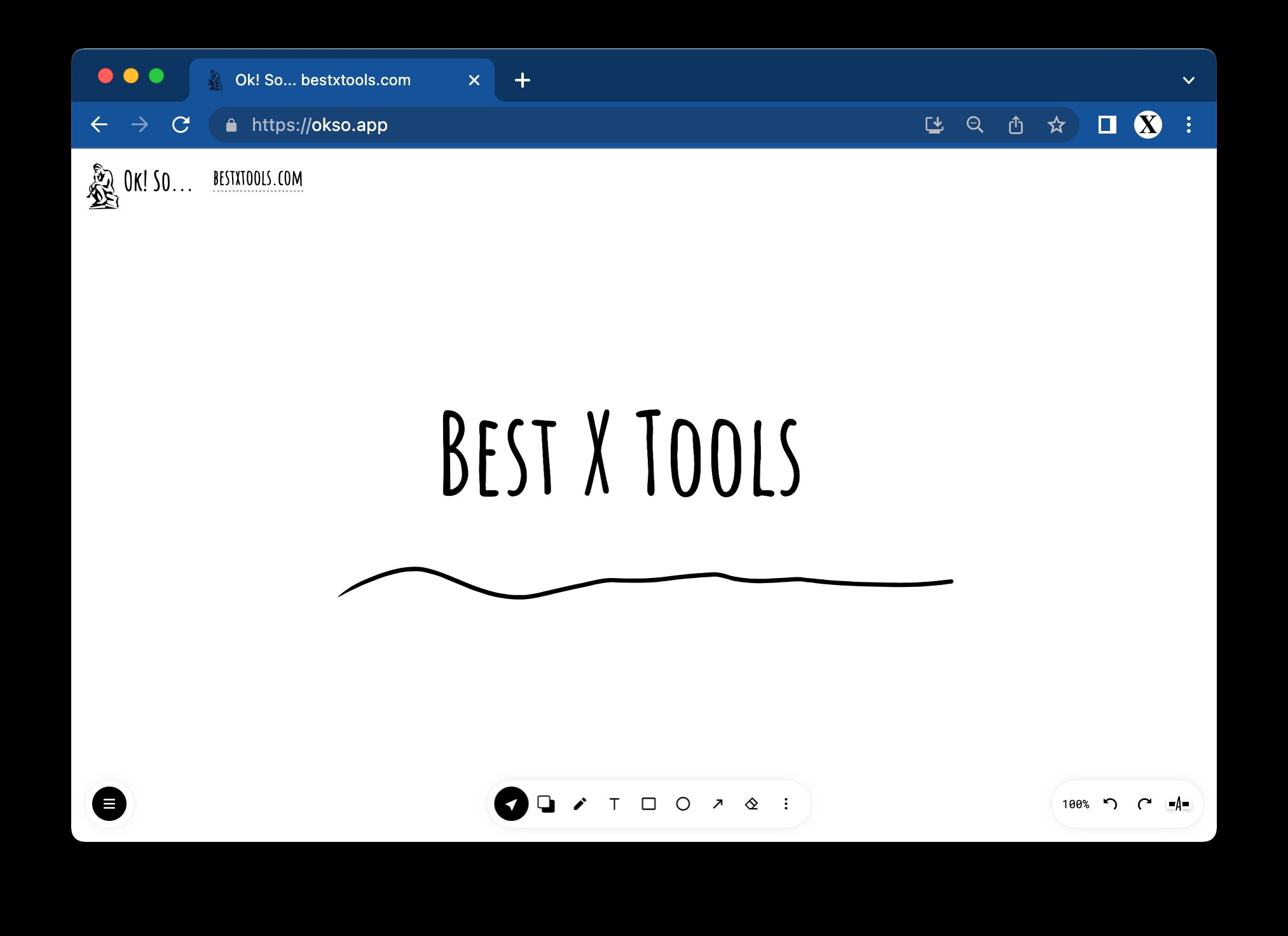The width and height of the screenshot is (1288, 936).
Task: Select the eraser tool
Action: pos(751,804)
